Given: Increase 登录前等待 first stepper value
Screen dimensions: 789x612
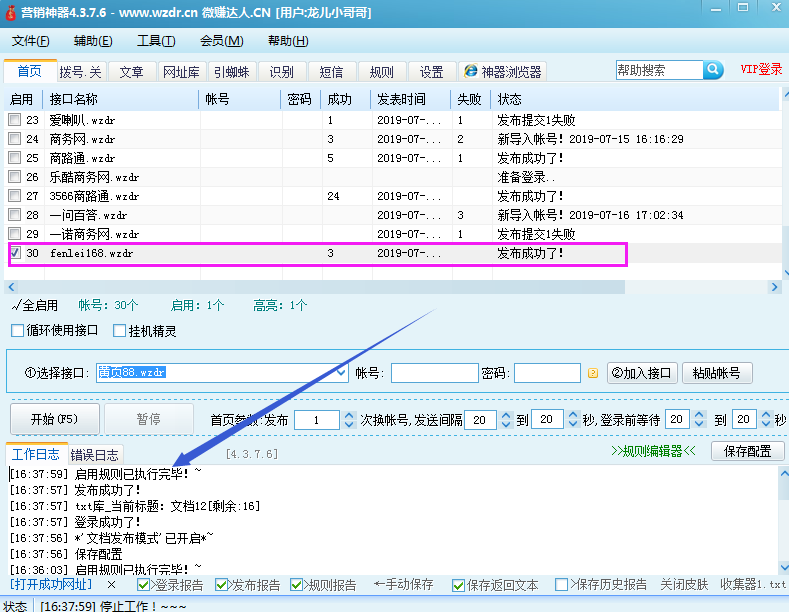Looking at the screenshot, I should [x=698, y=414].
